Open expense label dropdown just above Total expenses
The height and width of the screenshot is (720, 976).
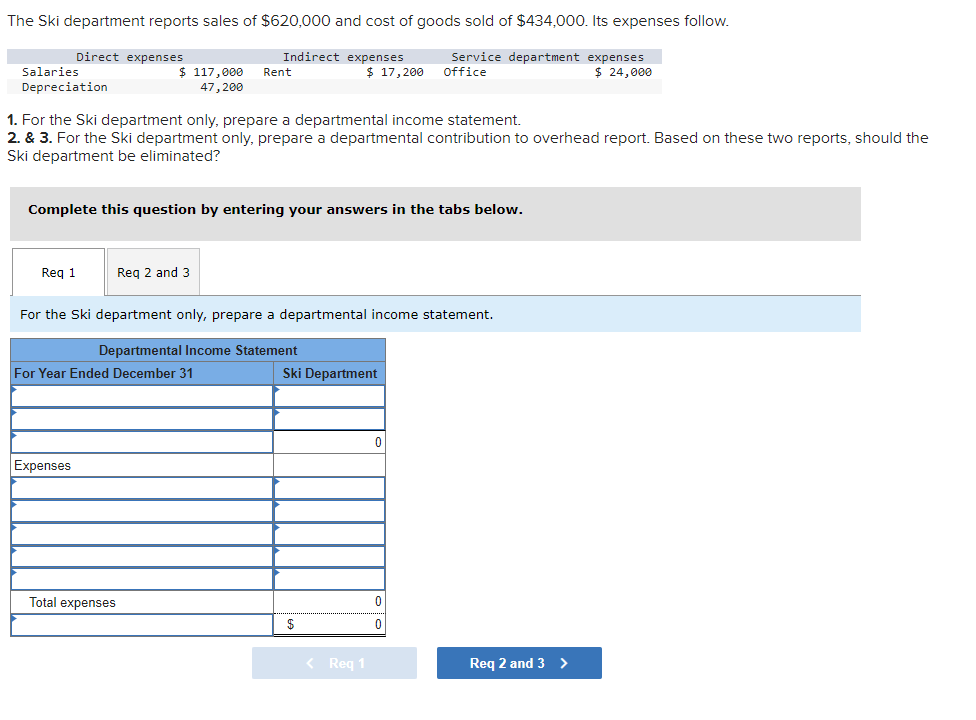(142, 579)
